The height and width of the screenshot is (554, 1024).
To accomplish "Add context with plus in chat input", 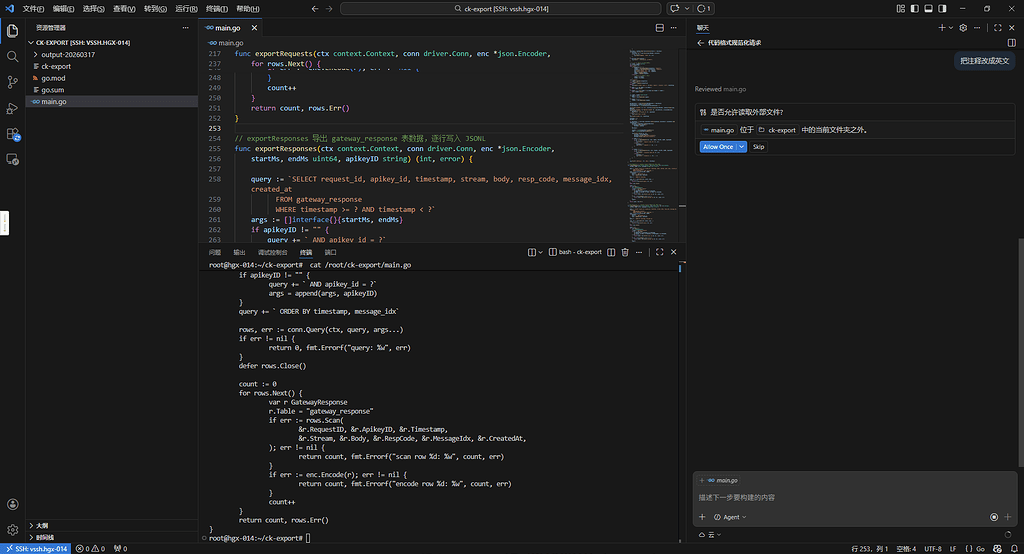I will [702, 517].
